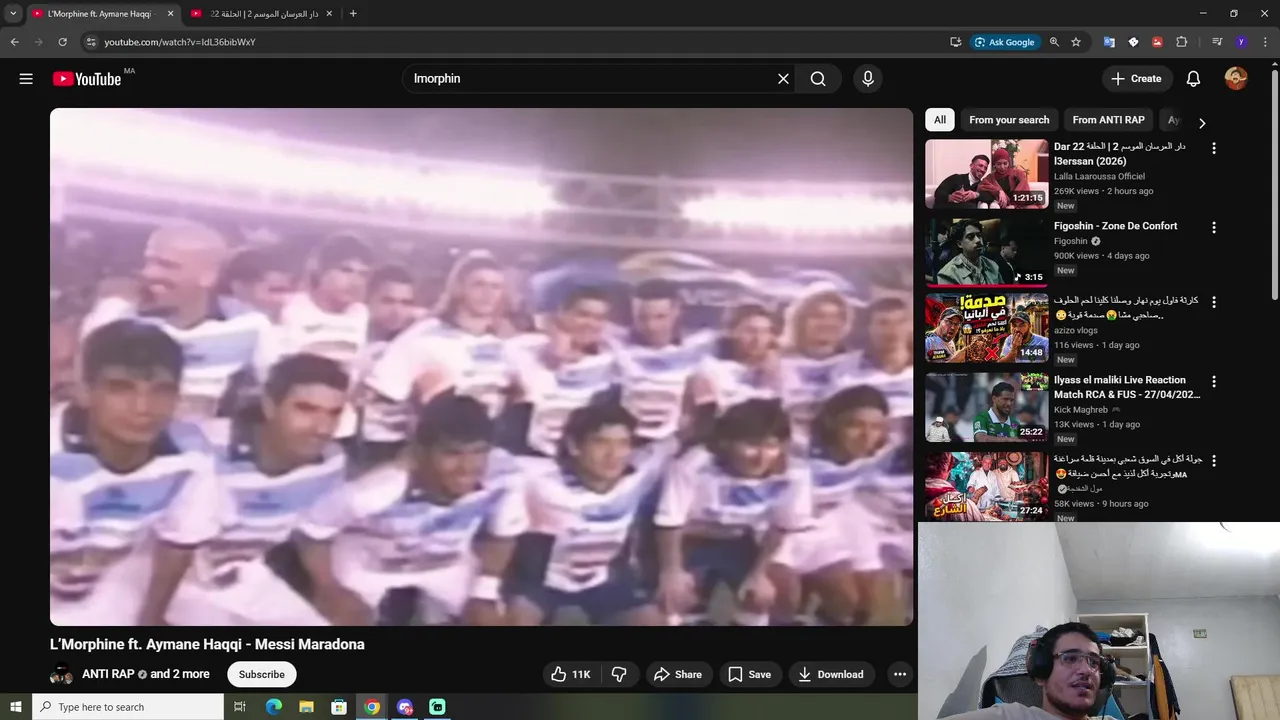Open options for Dar l3erssan video

tap(1214, 148)
